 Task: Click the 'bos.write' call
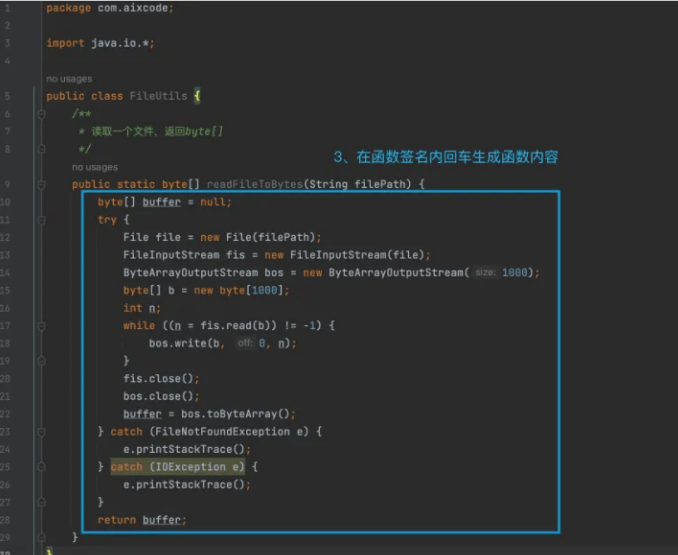(178, 344)
